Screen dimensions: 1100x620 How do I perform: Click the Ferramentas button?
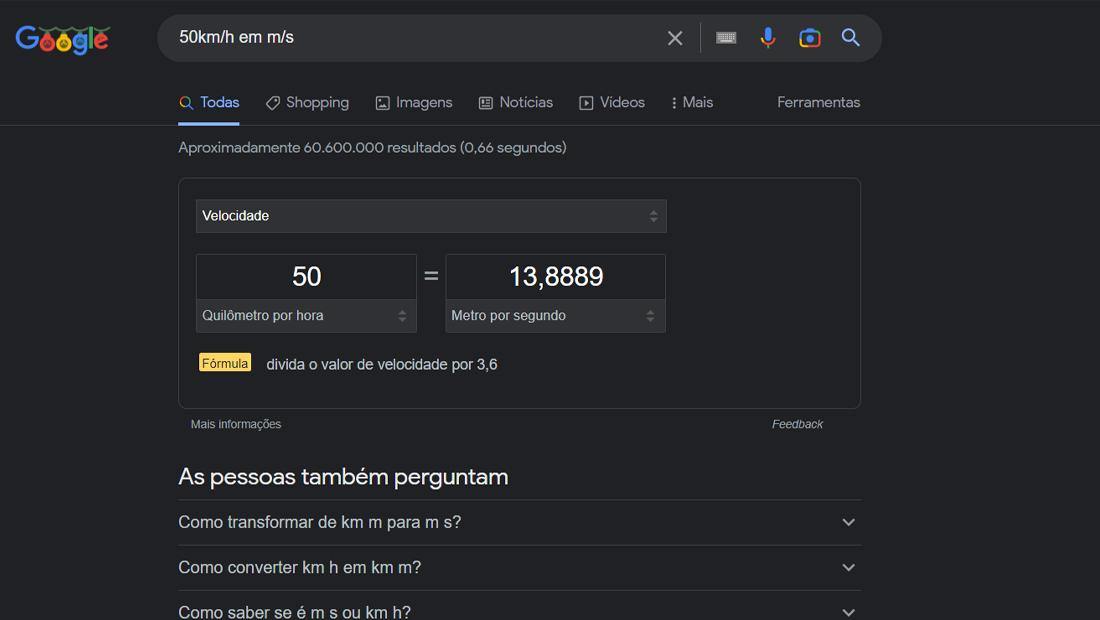818,102
